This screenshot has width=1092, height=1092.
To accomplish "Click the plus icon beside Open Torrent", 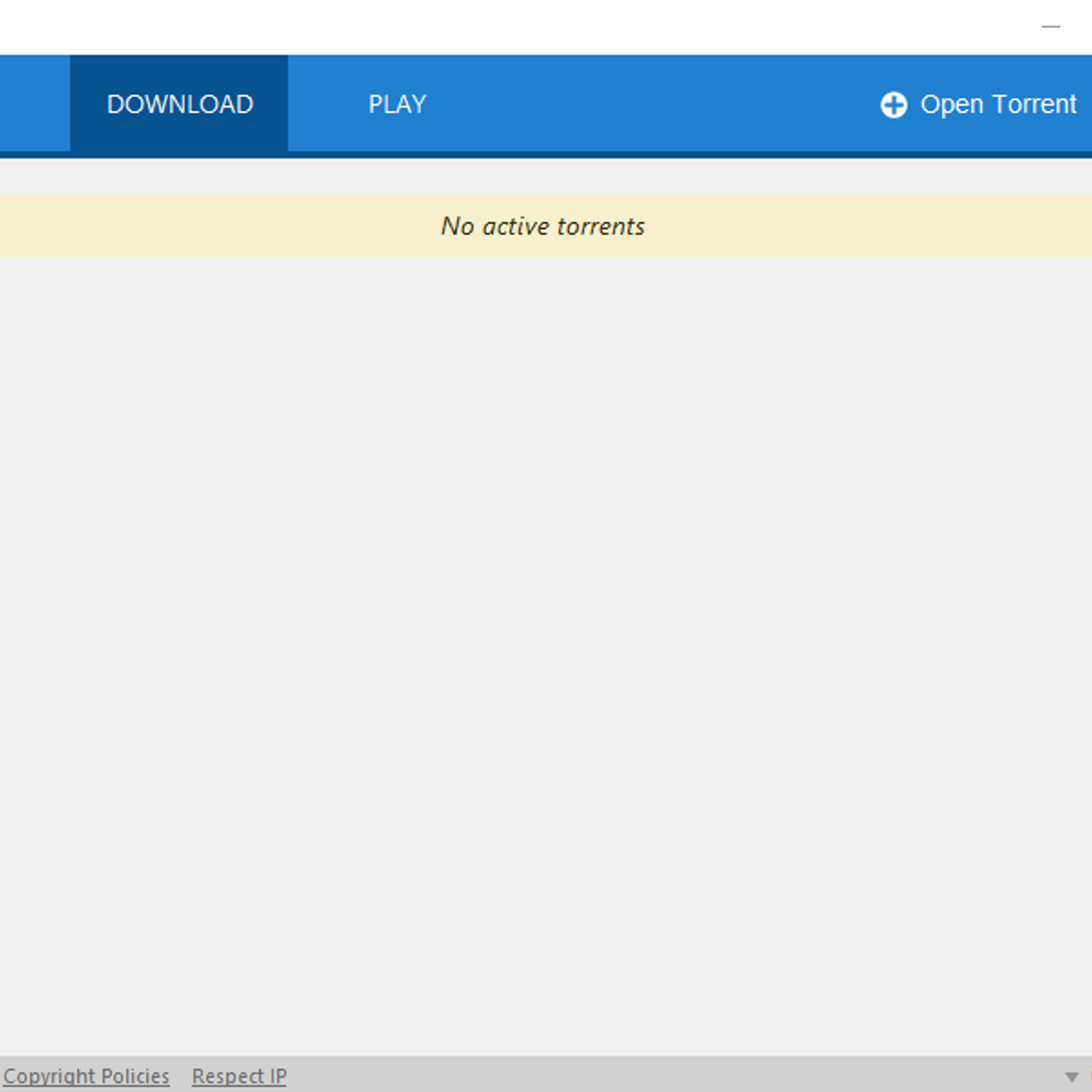I will point(893,105).
